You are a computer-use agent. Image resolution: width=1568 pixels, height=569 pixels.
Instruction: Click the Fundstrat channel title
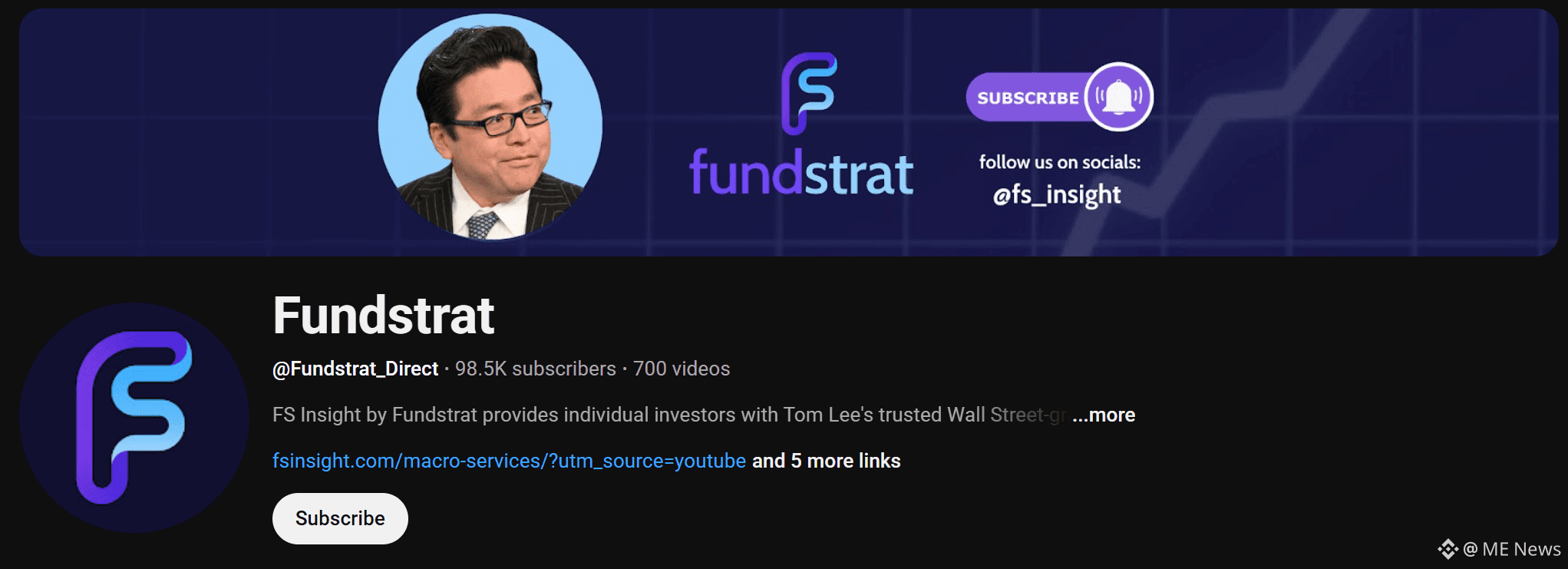(x=384, y=316)
